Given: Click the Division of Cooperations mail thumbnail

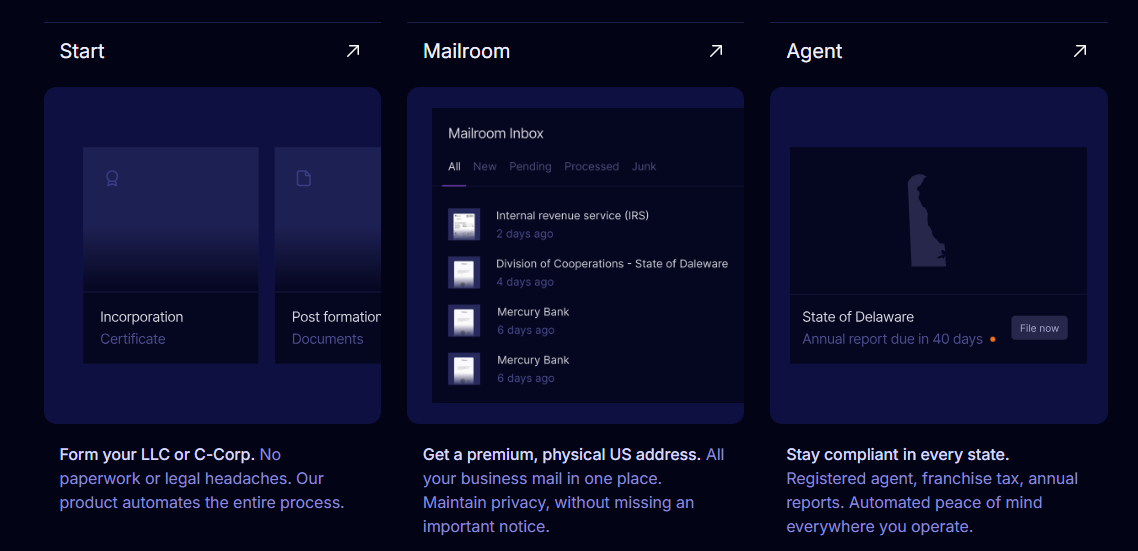Looking at the screenshot, I should point(464,273).
